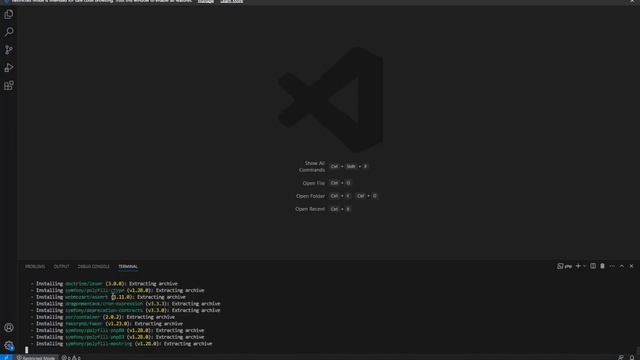Maximize the panel with chevron up
This screenshot has height=360, width=640.
[622, 266]
